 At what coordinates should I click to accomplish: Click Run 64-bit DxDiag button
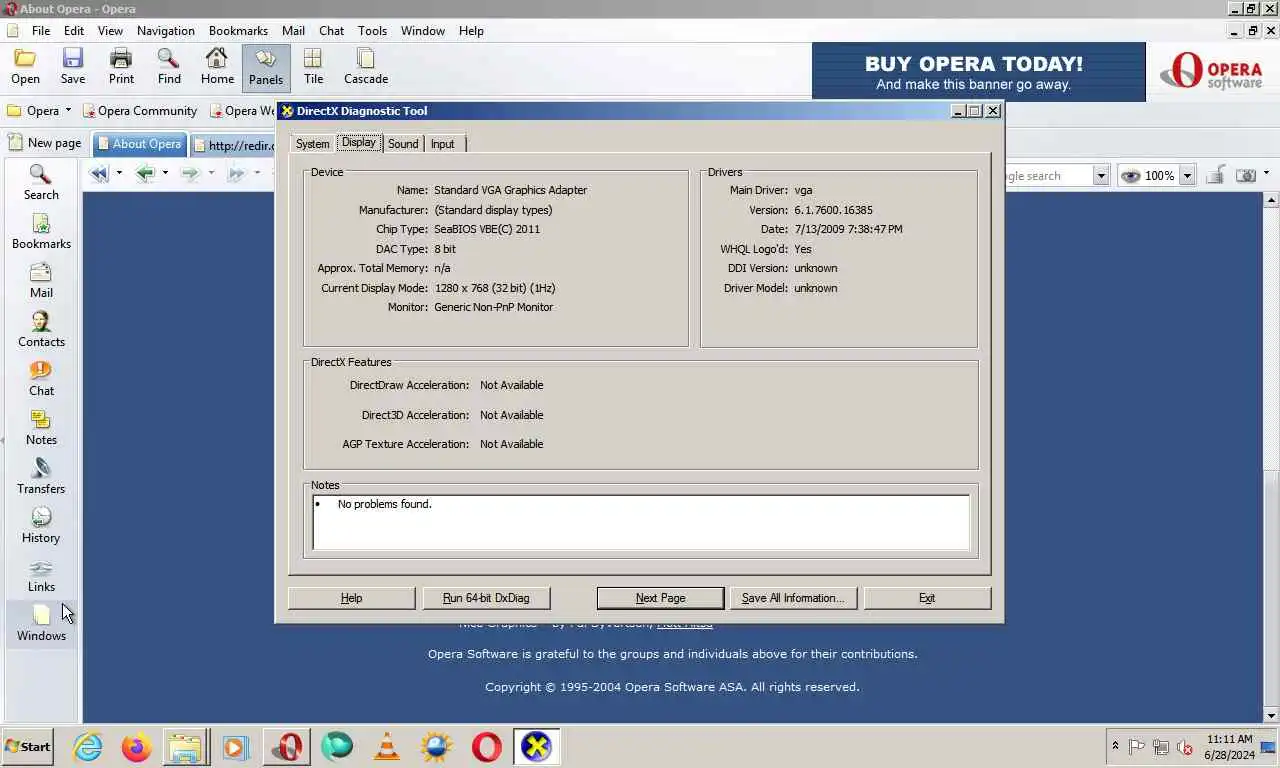(486, 598)
